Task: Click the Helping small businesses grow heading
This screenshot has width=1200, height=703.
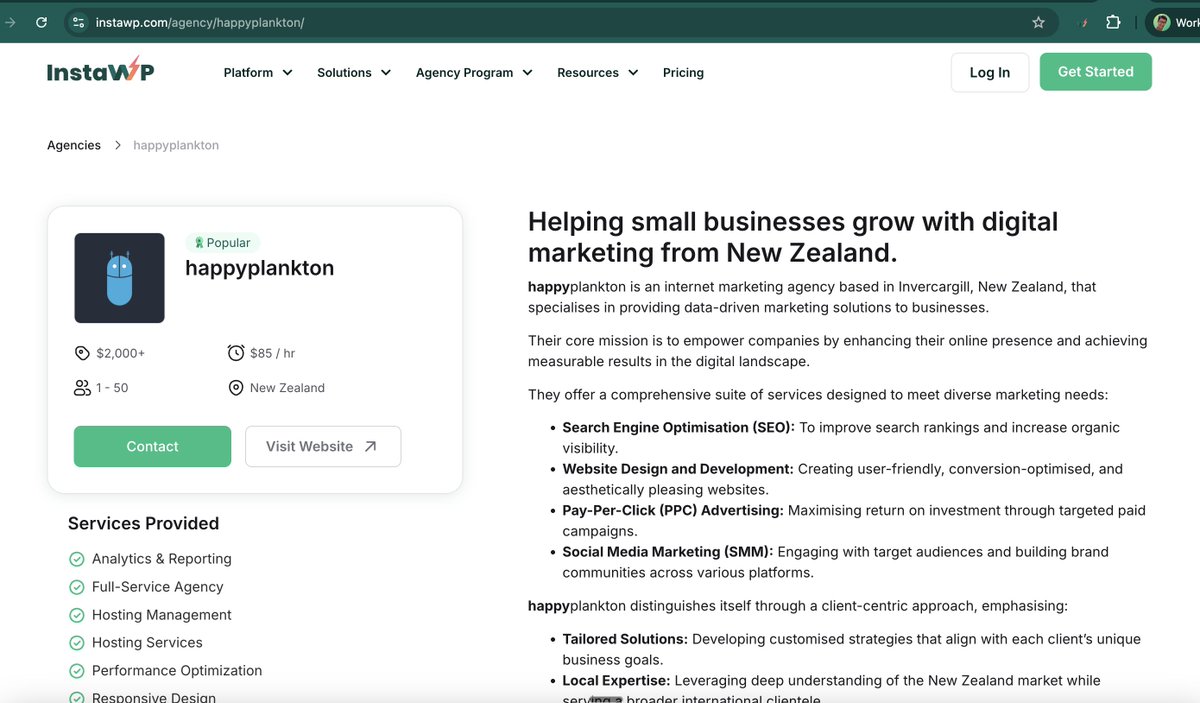Action: (x=793, y=236)
